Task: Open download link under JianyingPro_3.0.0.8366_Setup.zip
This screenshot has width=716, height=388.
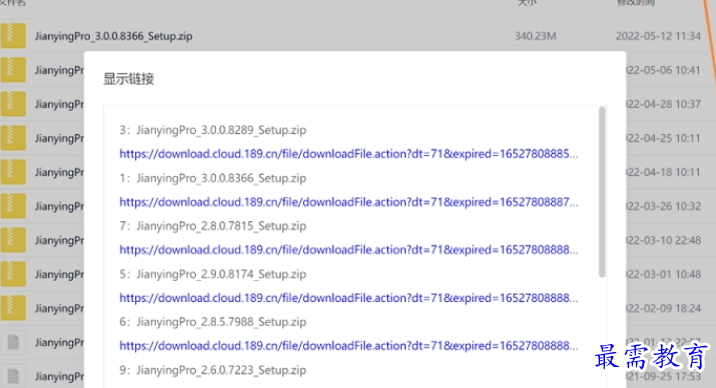Action: point(349,202)
